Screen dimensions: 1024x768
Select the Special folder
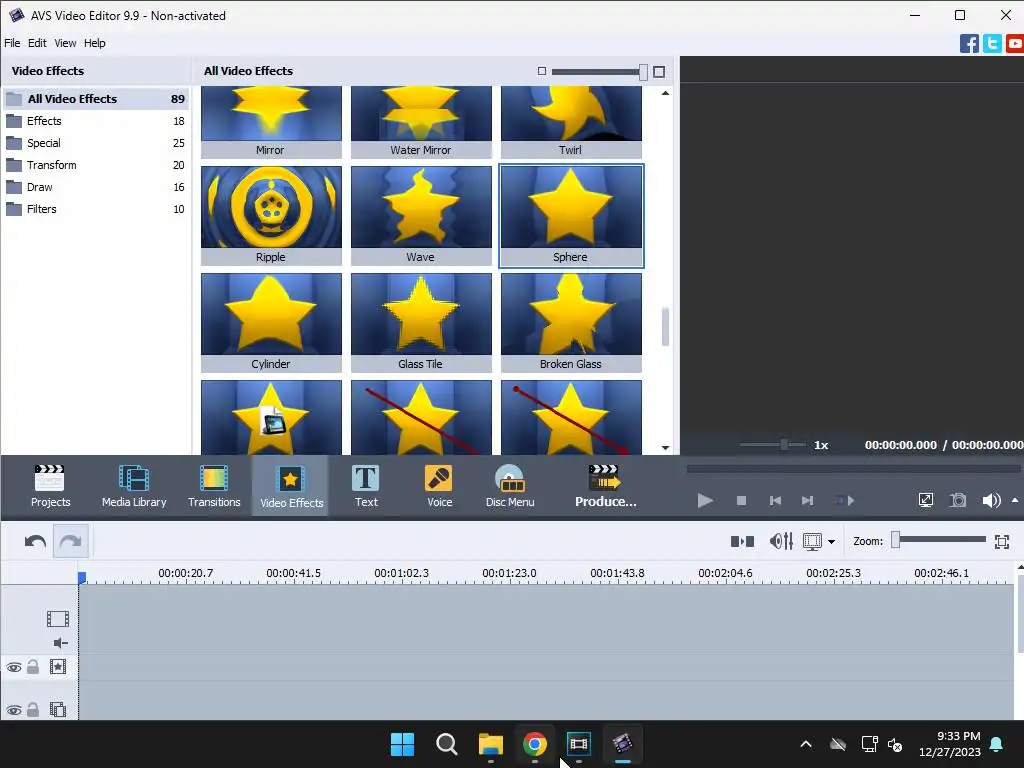pyautogui.click(x=95, y=143)
